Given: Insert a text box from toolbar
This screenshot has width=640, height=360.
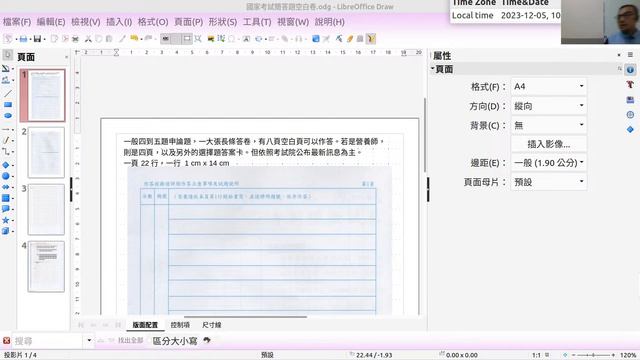Looking at the screenshot, I should coord(221,39).
